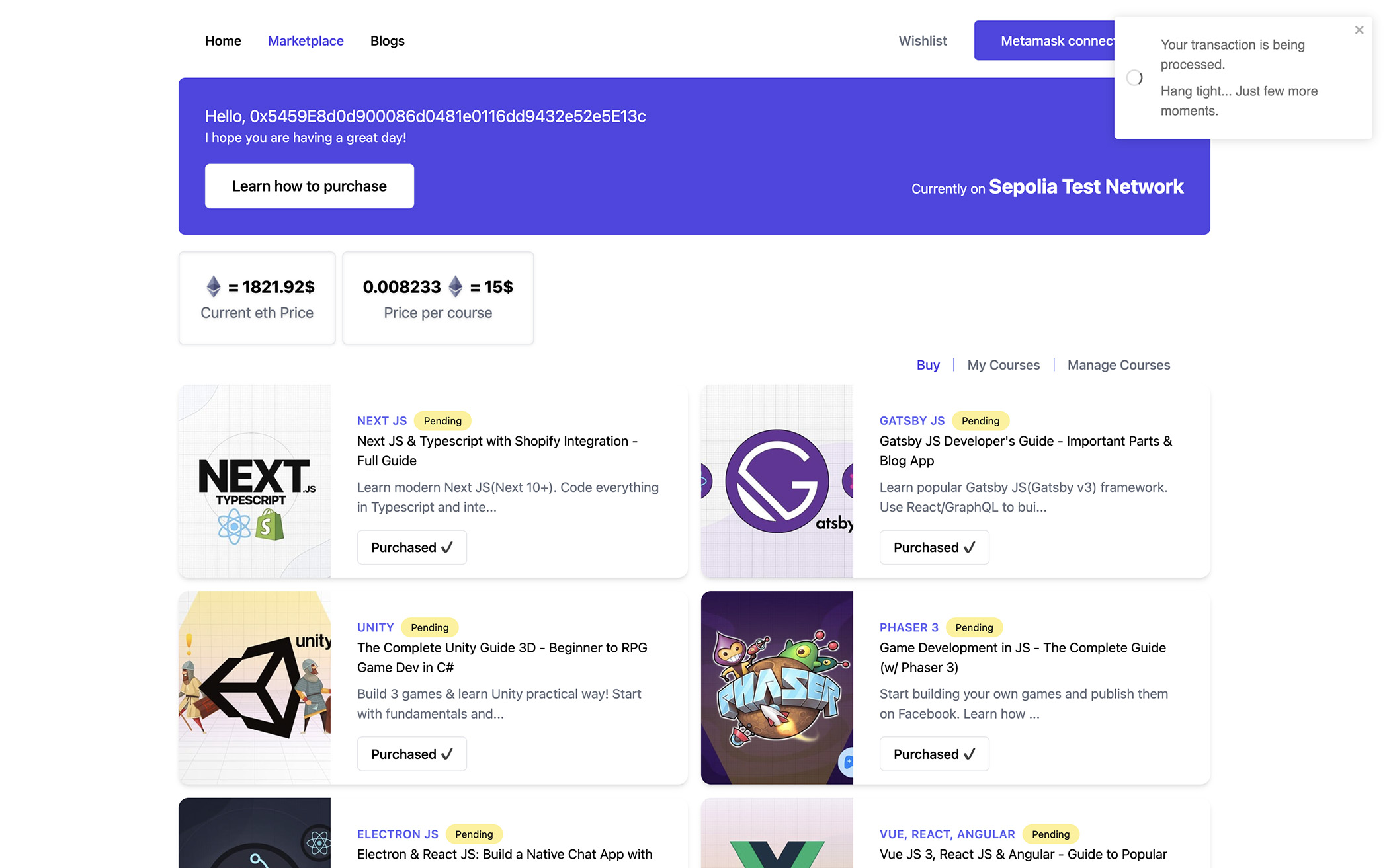The height and width of the screenshot is (868, 1389).
Task: Click the Phaser game artwork image
Action: tap(777, 688)
